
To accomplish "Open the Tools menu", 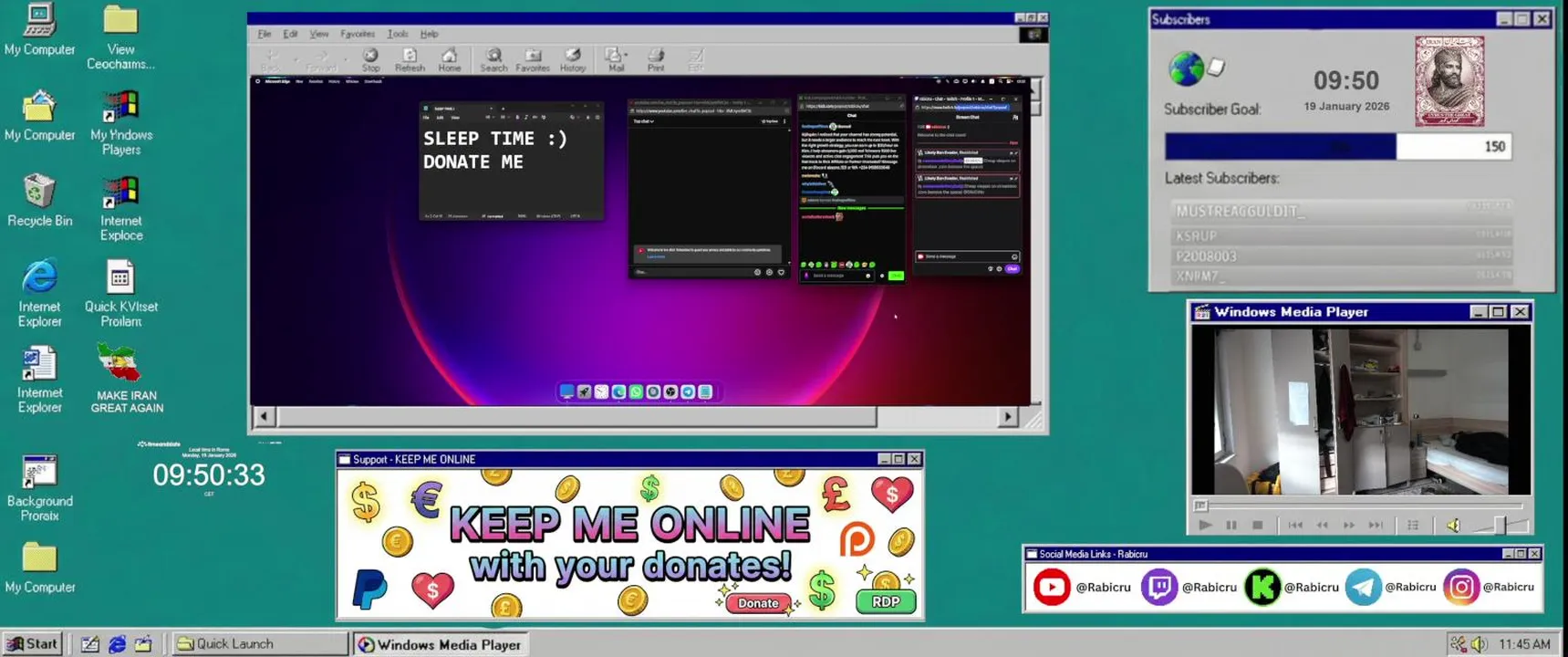I will 398,34.
